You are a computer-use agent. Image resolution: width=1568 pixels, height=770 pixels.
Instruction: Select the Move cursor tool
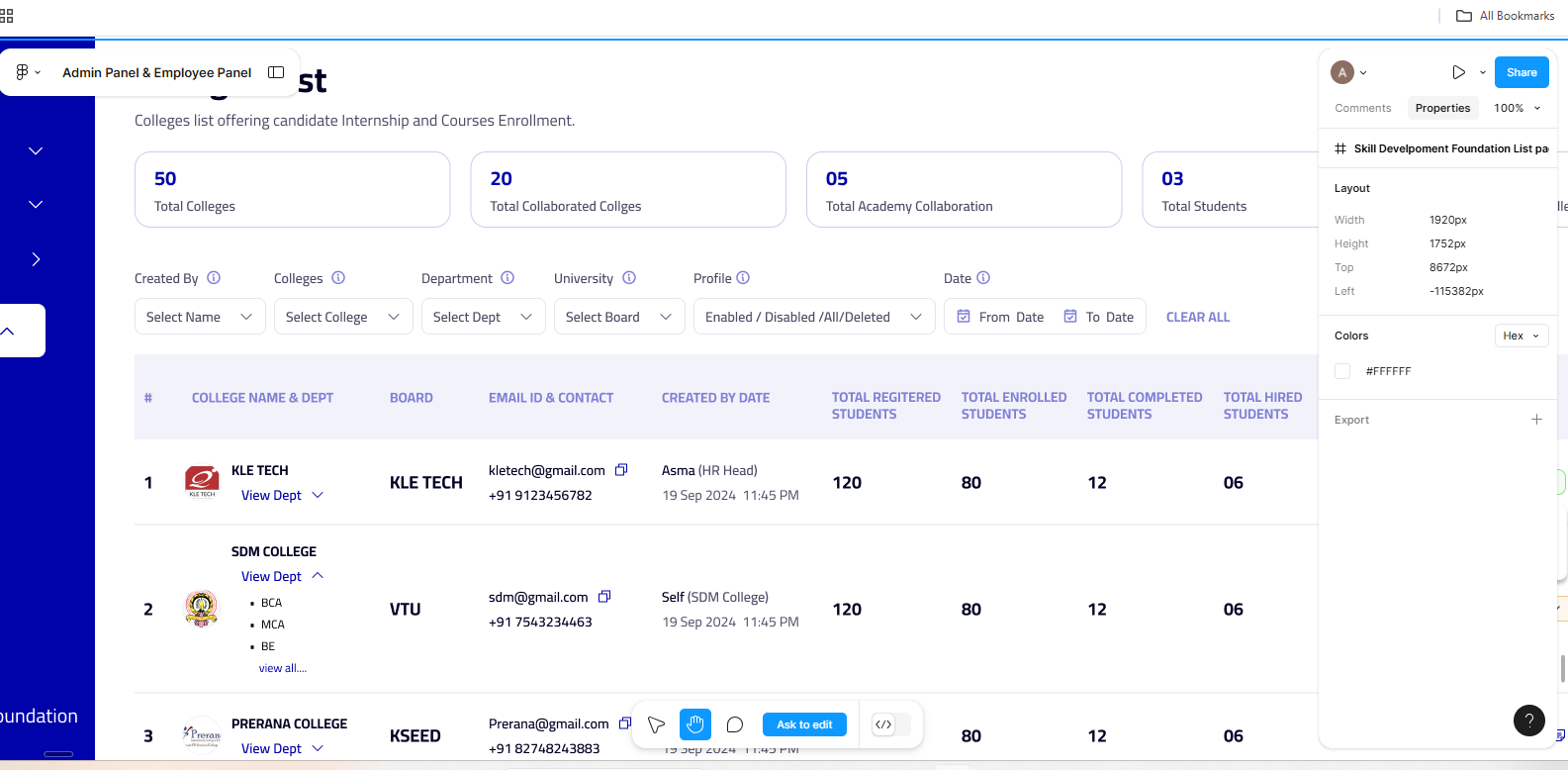[x=656, y=724]
